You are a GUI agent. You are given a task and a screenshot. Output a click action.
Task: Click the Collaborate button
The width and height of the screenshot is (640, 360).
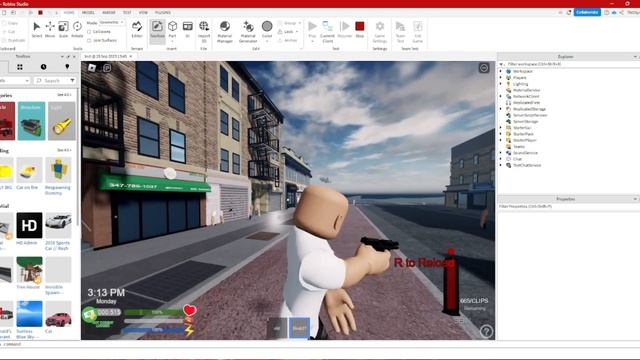587,12
